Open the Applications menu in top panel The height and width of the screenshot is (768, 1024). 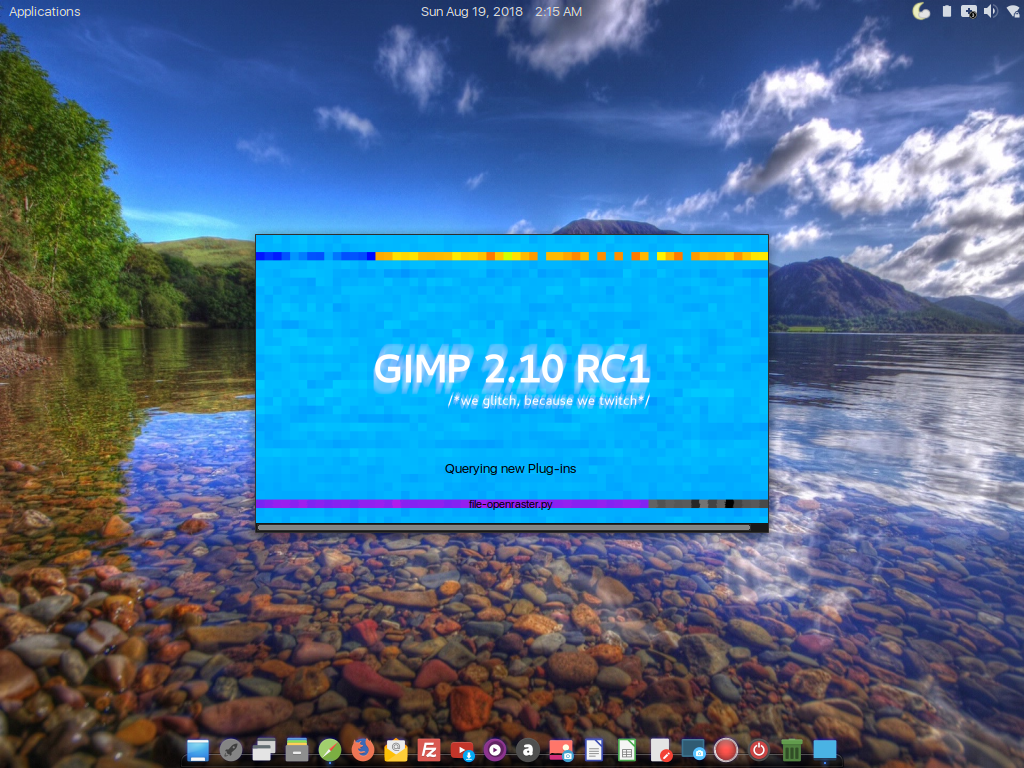click(x=44, y=11)
